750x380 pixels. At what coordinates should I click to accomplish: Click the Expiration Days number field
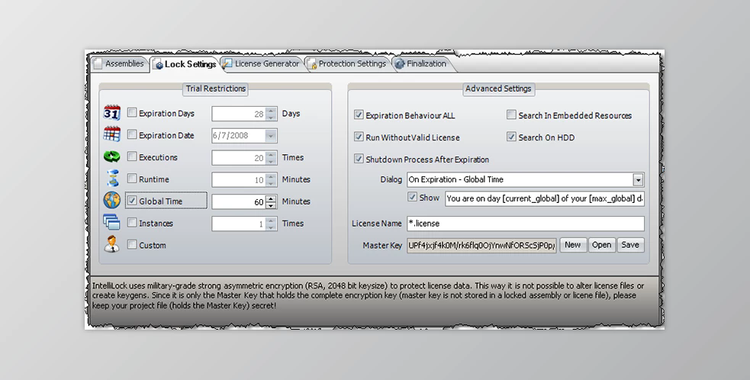[x=238, y=114]
